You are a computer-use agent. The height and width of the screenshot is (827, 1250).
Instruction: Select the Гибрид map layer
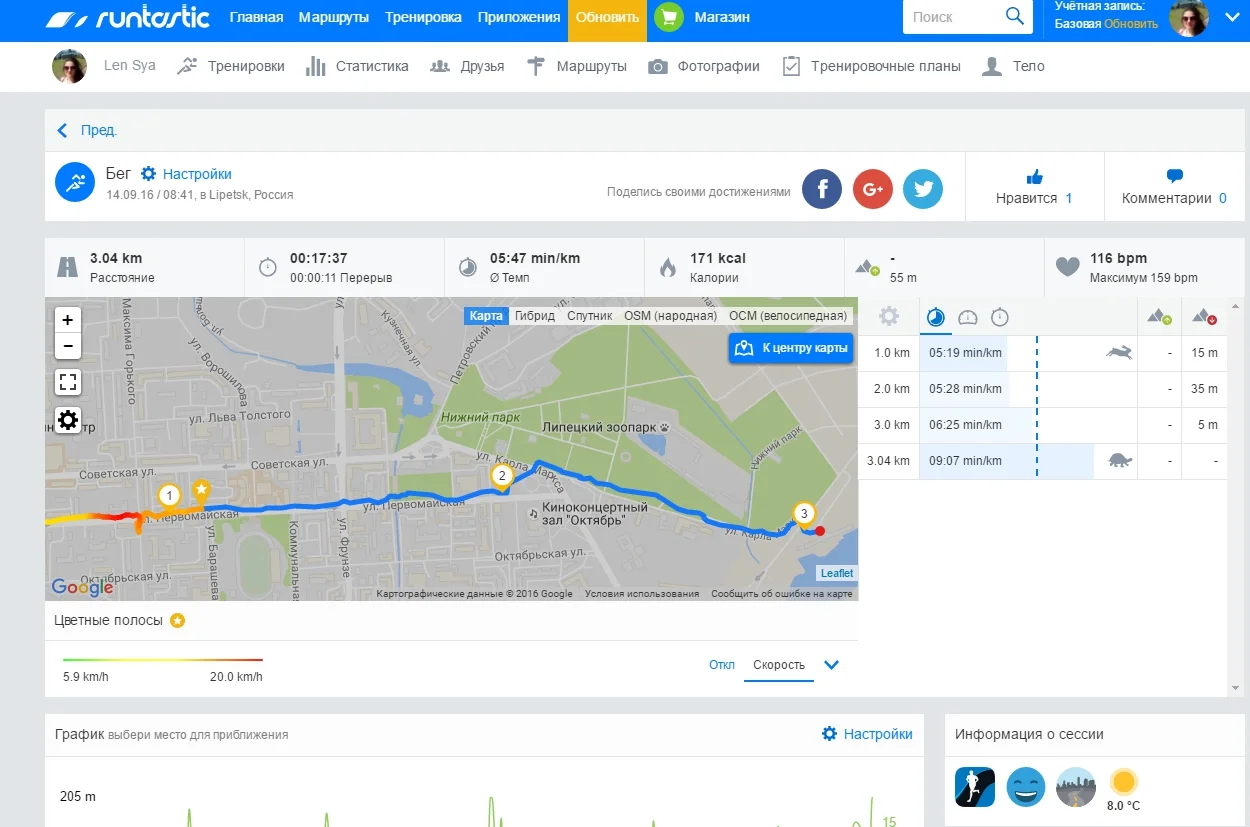[x=535, y=316]
